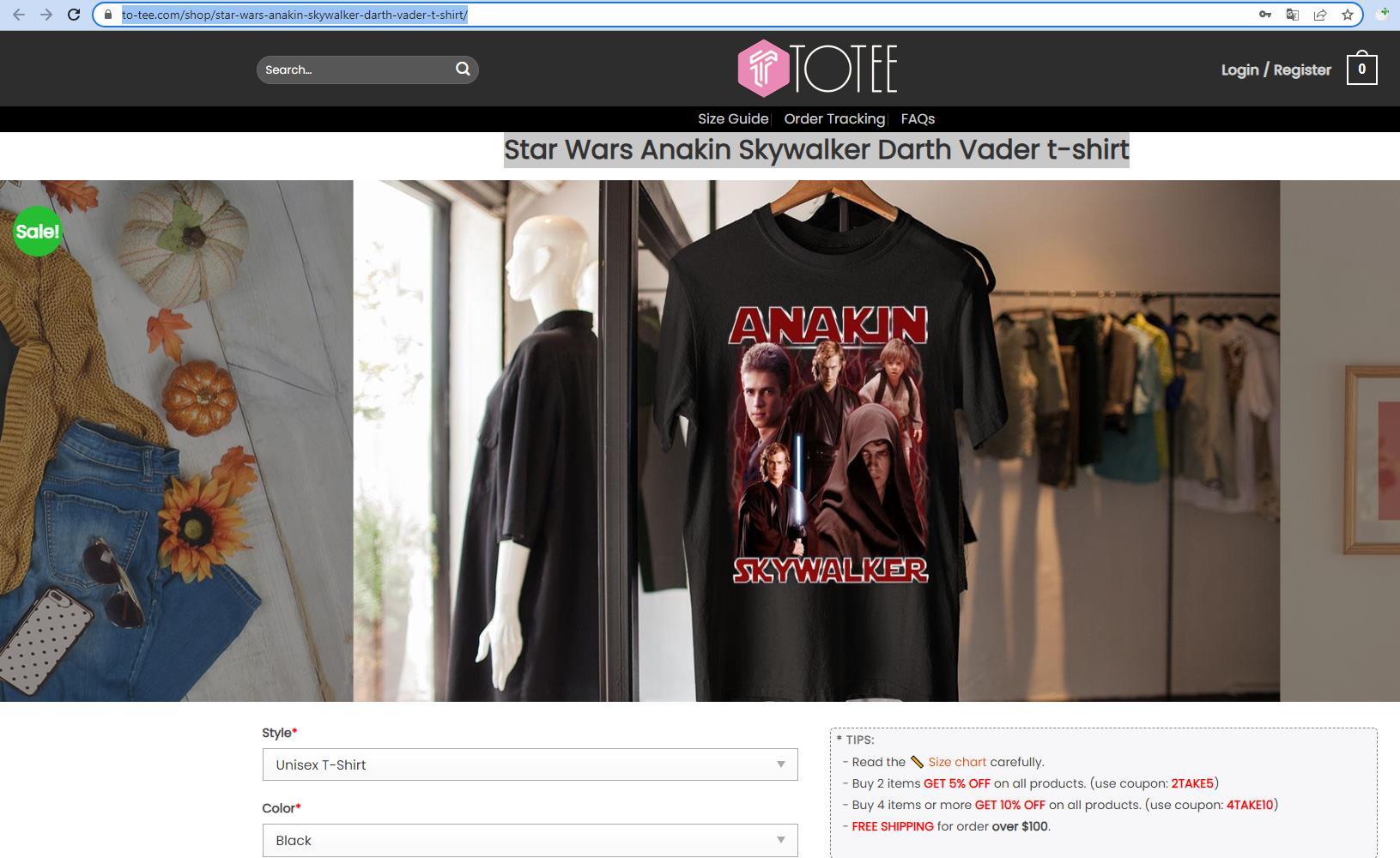
Task: Click the FREE SHIPPING text
Action: [x=893, y=826]
